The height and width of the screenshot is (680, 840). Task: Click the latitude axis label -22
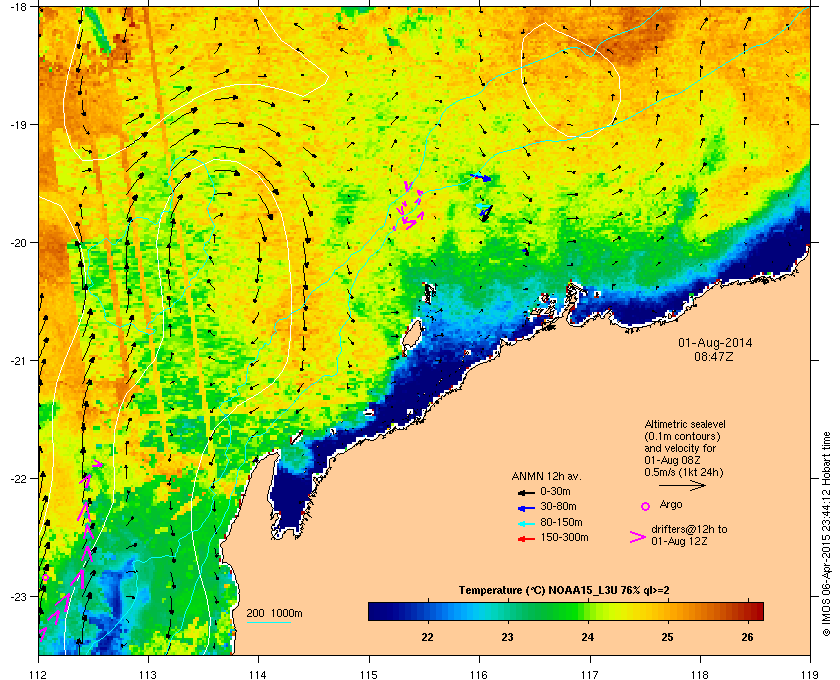[18, 478]
